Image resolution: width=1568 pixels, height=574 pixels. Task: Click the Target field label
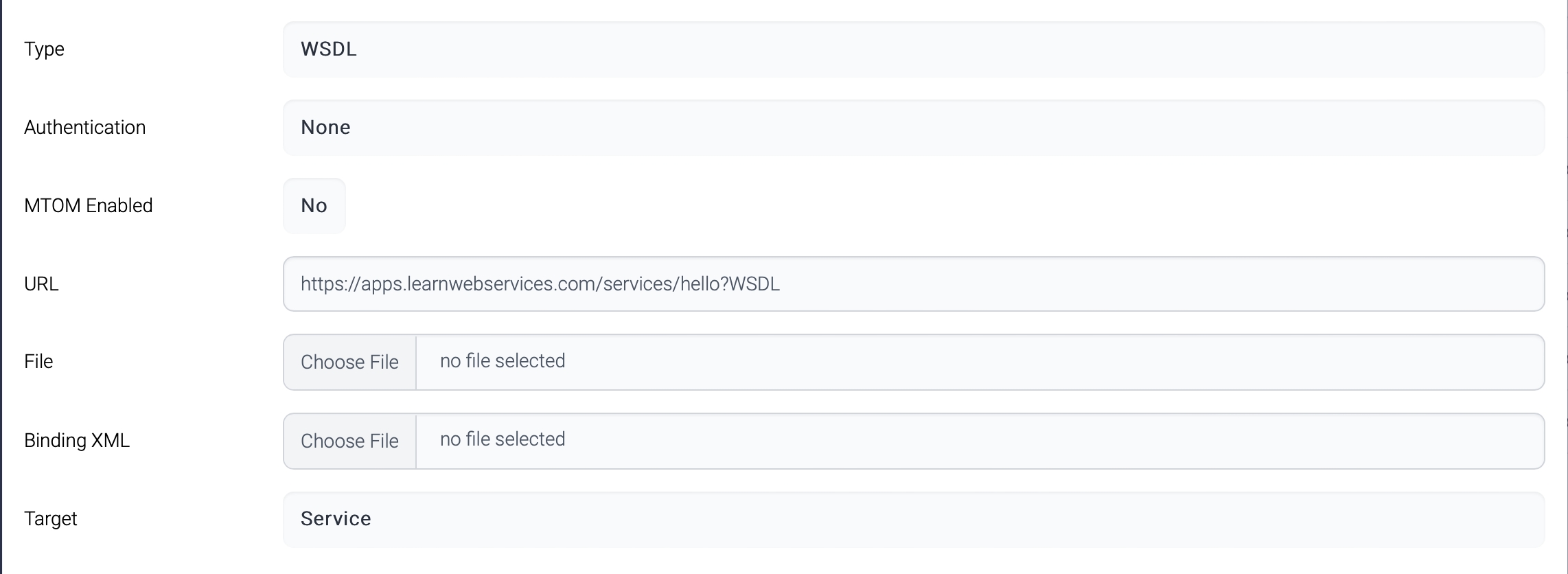point(50,519)
